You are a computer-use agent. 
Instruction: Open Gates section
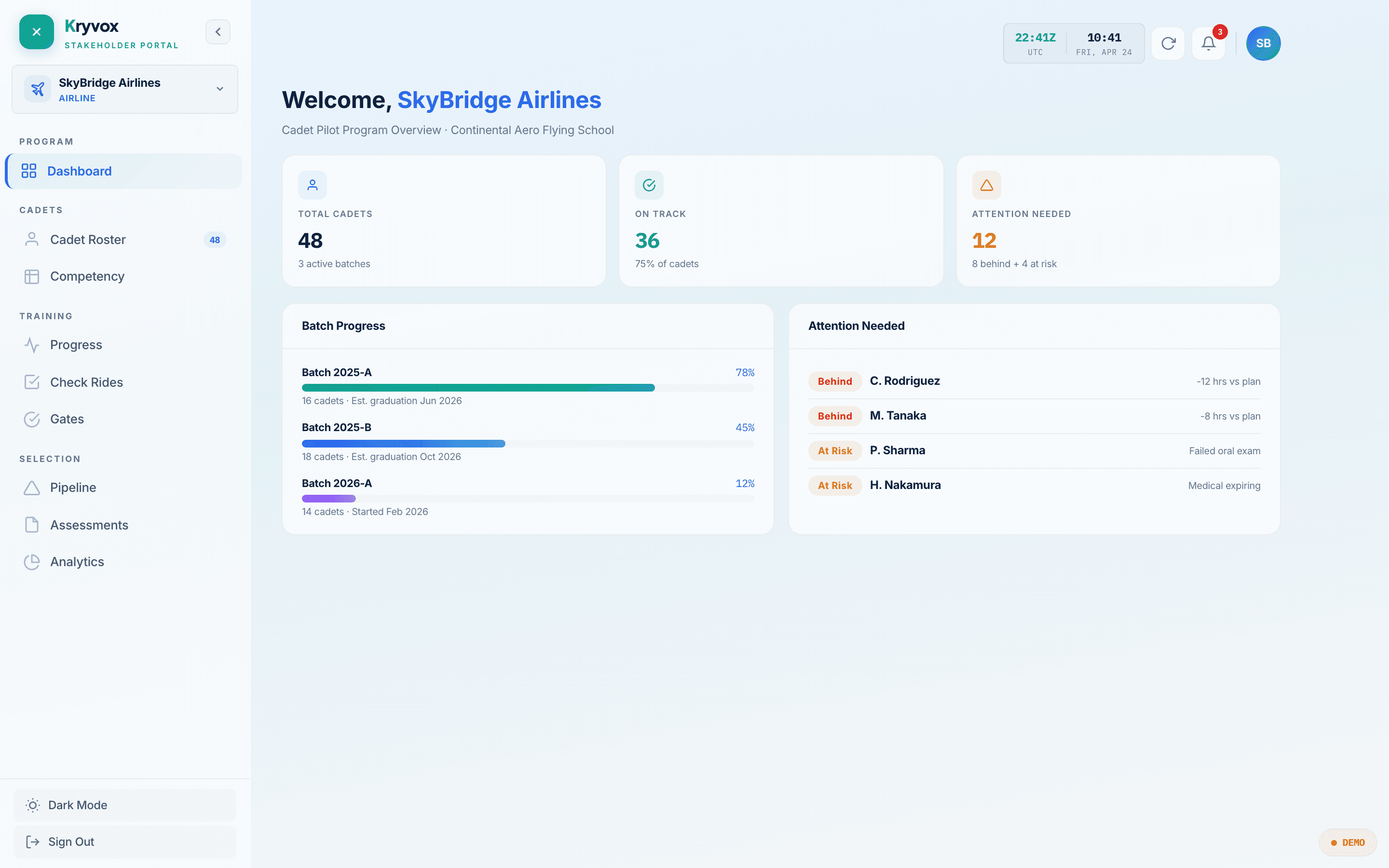(x=124, y=419)
